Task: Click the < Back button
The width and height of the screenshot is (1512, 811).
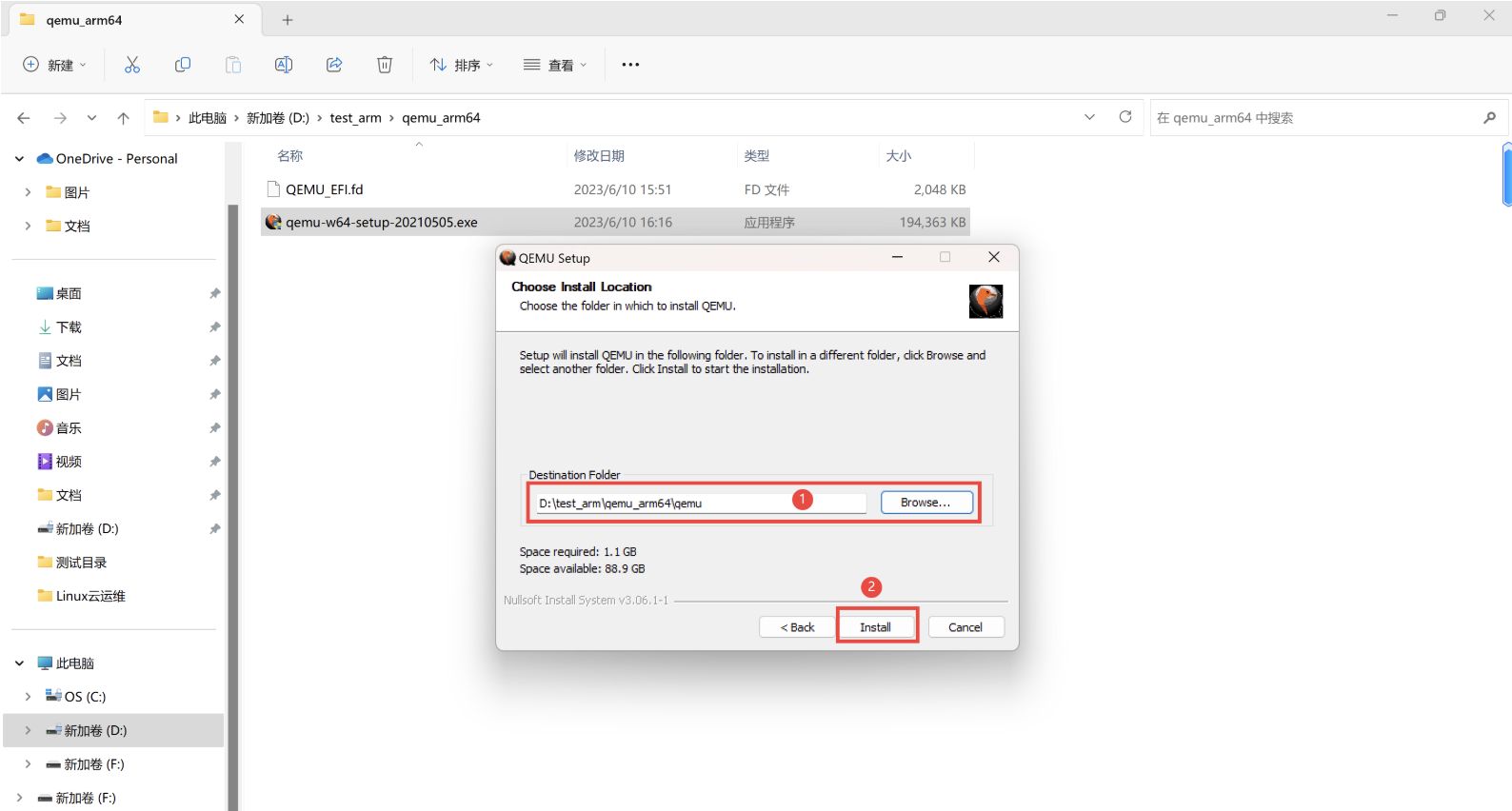Action: click(x=798, y=627)
